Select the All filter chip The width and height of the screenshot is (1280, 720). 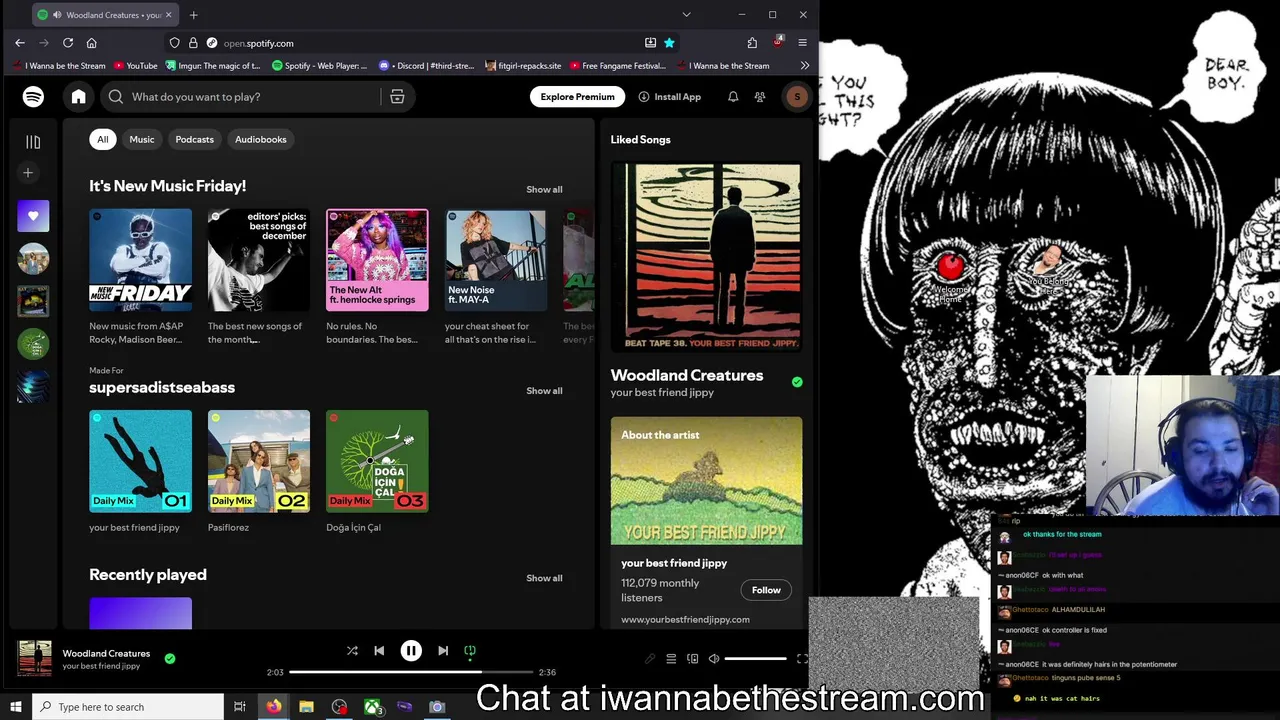click(102, 140)
